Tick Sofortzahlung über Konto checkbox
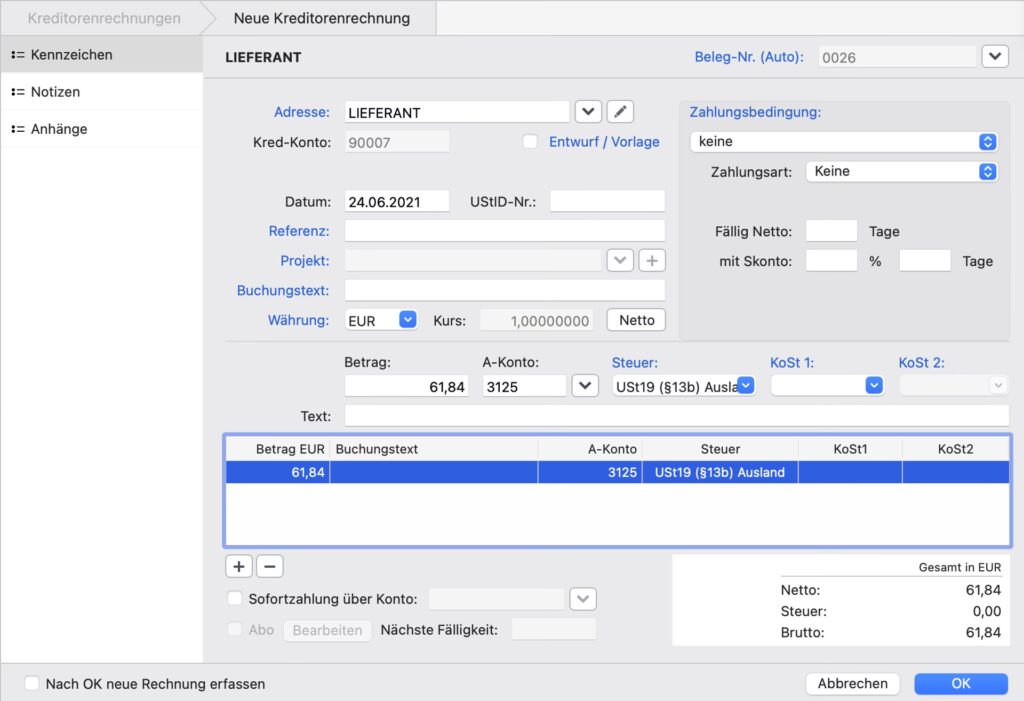The height and width of the screenshot is (701, 1024). pos(235,599)
